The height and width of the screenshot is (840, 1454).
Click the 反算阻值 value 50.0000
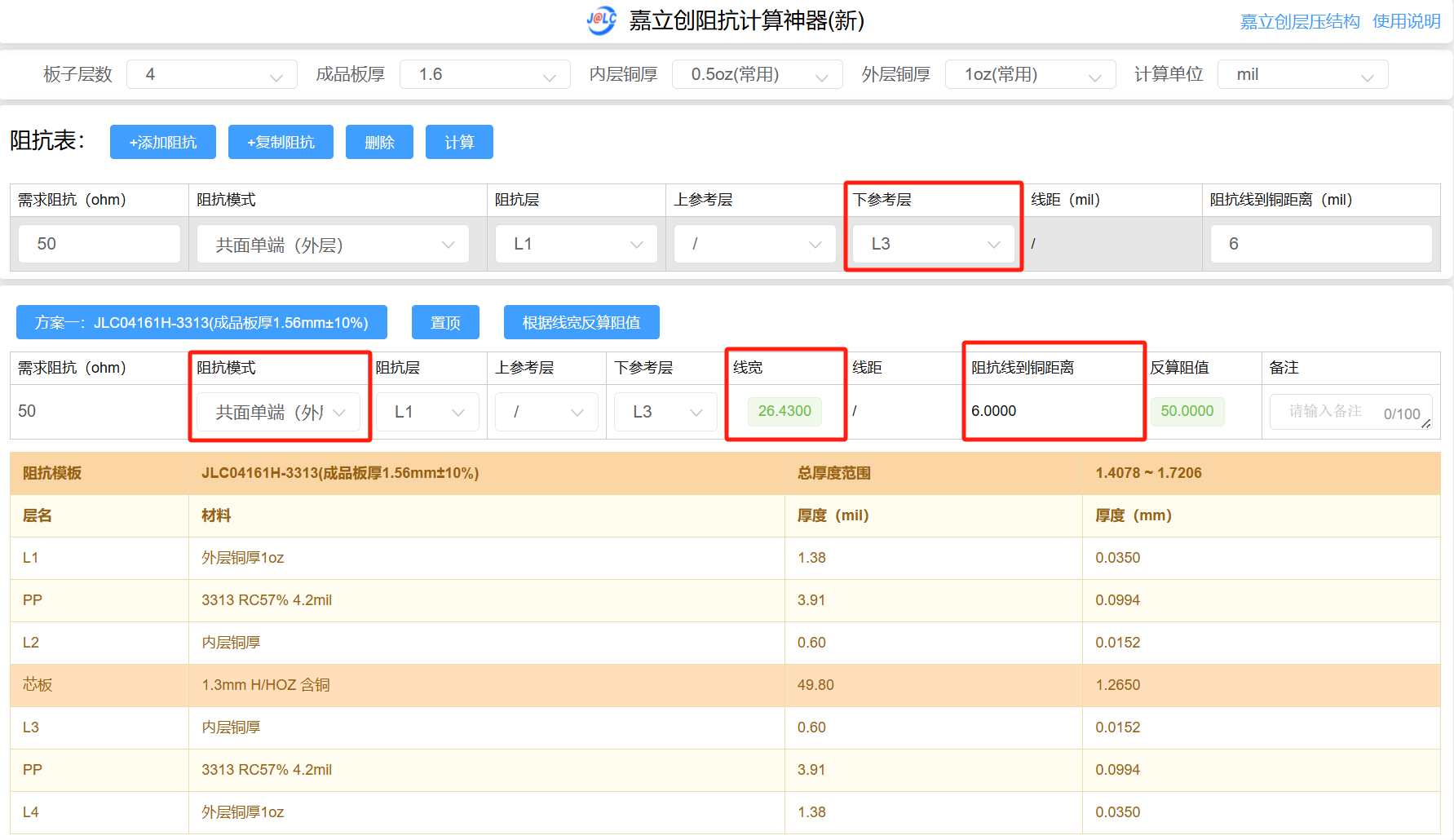(x=1187, y=411)
